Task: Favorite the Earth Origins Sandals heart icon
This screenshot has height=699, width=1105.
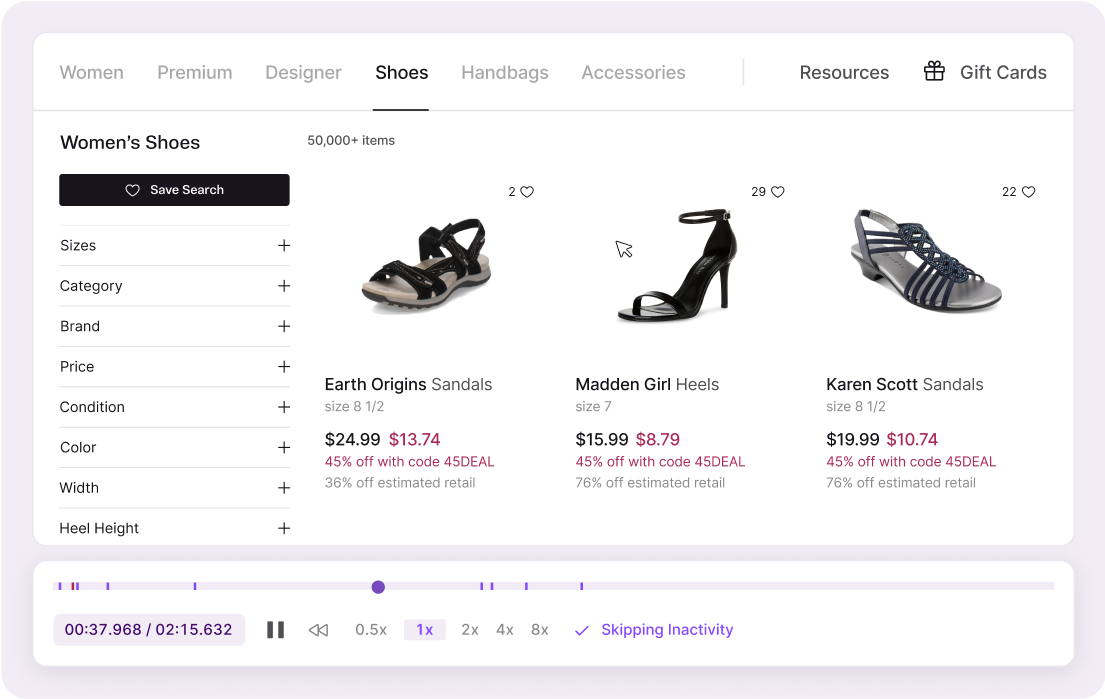Action: pyautogui.click(x=527, y=192)
